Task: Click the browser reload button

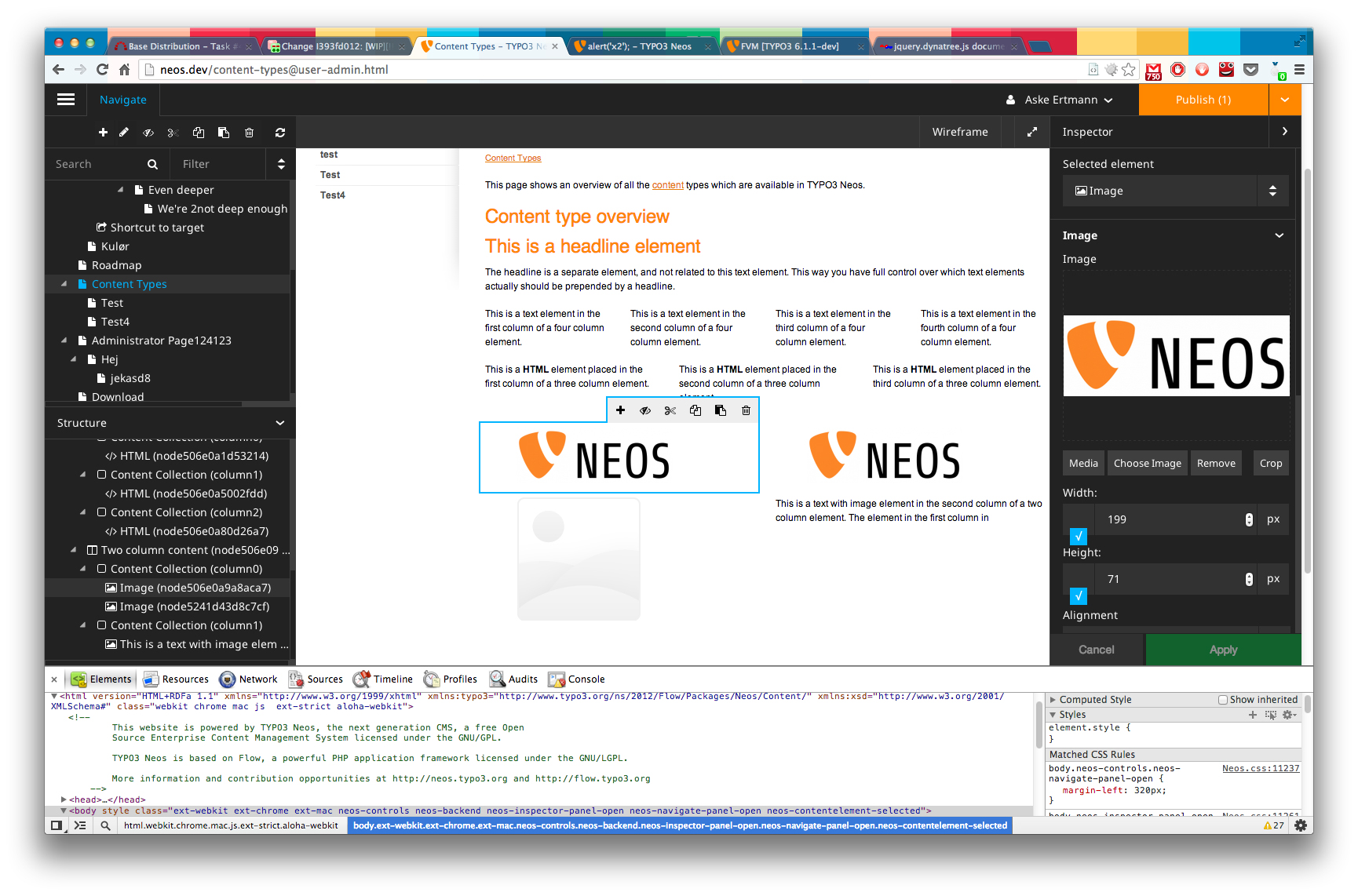Action: (x=102, y=70)
